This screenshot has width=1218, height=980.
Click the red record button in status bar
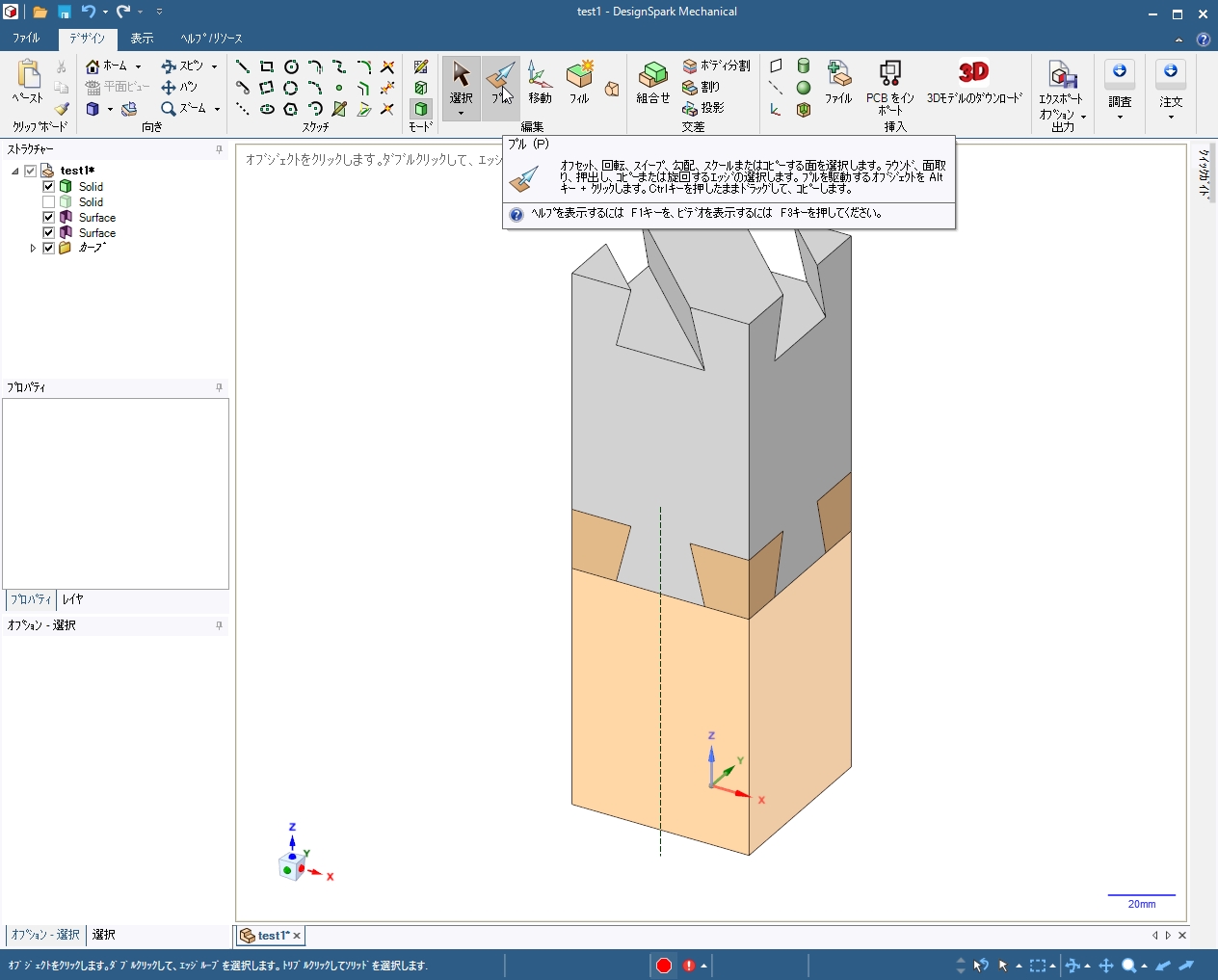(x=664, y=966)
